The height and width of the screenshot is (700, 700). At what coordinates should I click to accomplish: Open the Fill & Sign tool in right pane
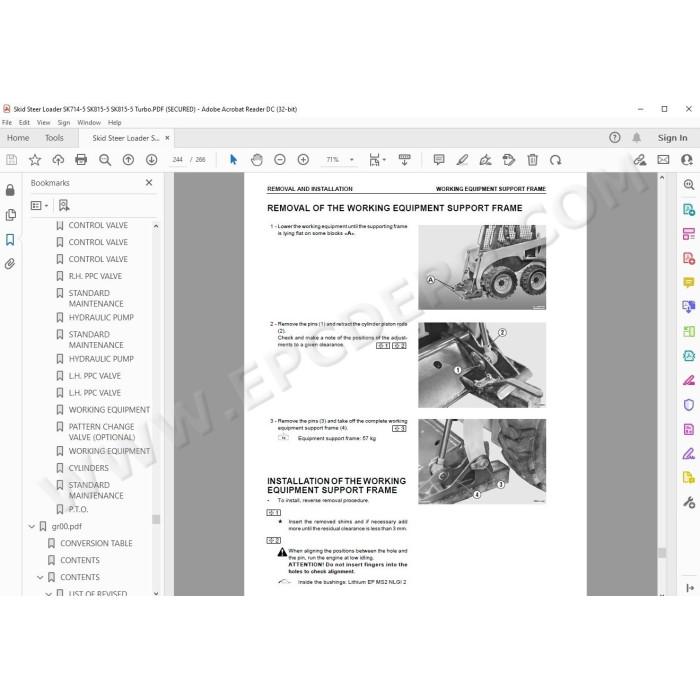coord(689,454)
